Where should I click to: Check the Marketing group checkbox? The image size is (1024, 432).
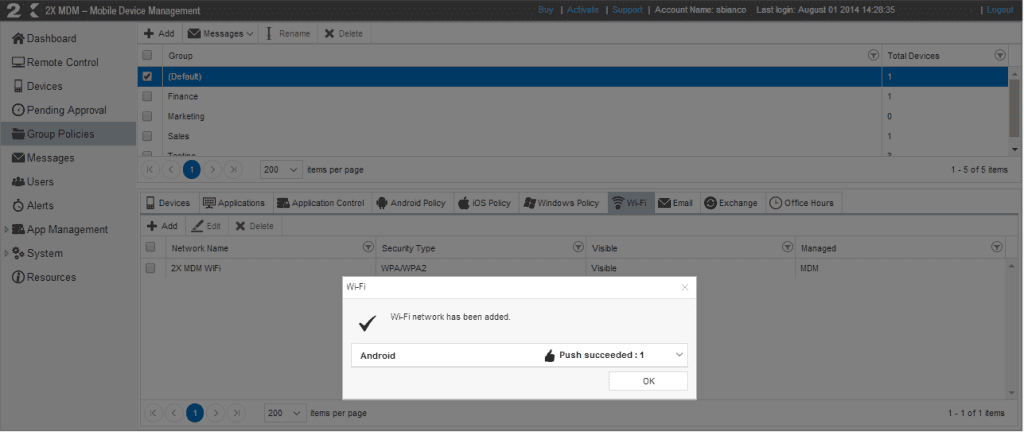[x=148, y=116]
